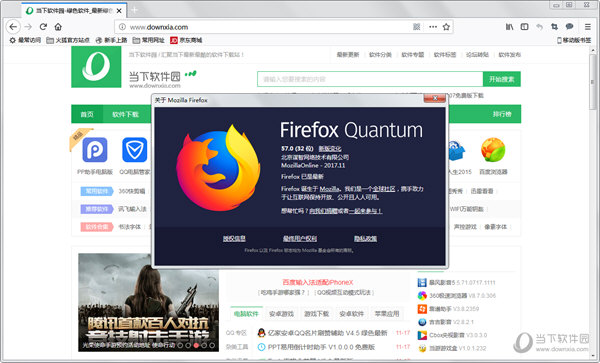Bookmark this page with the star icon
600x363 pixels.
446,27
